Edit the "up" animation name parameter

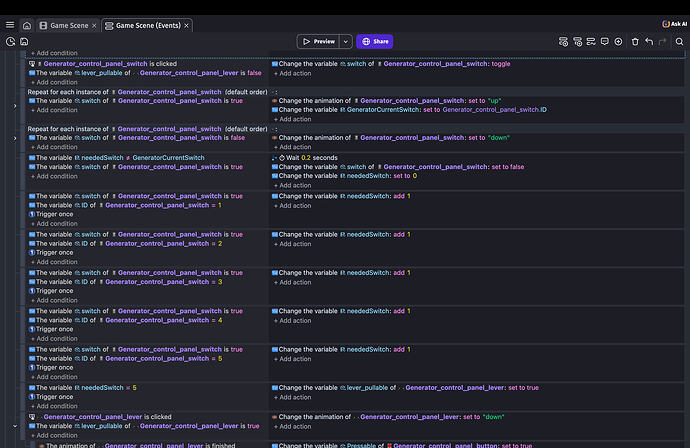click(495, 101)
